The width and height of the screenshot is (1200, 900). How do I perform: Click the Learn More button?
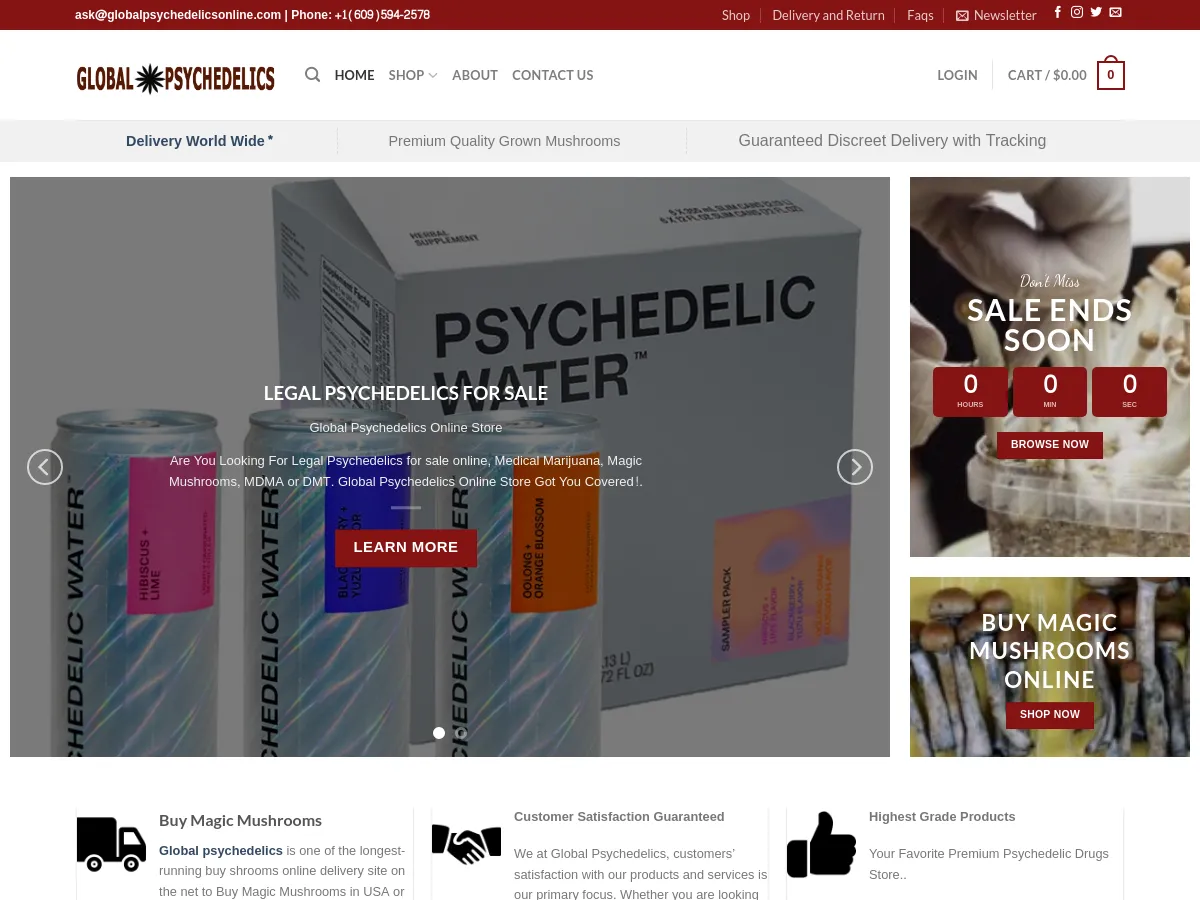pyautogui.click(x=406, y=547)
